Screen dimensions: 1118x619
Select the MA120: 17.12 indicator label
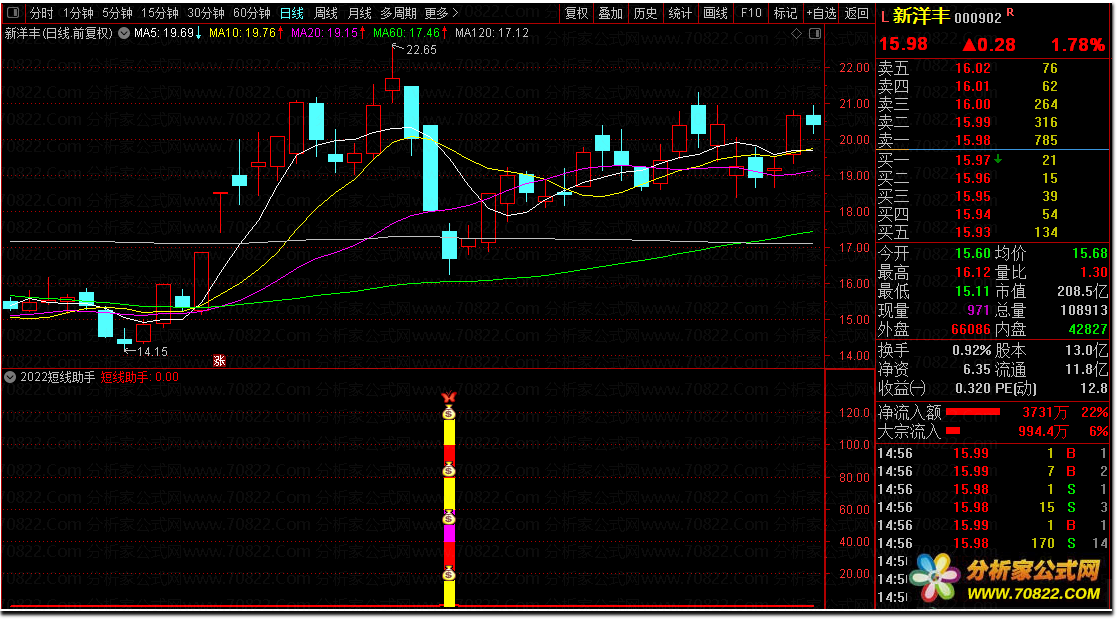click(493, 33)
